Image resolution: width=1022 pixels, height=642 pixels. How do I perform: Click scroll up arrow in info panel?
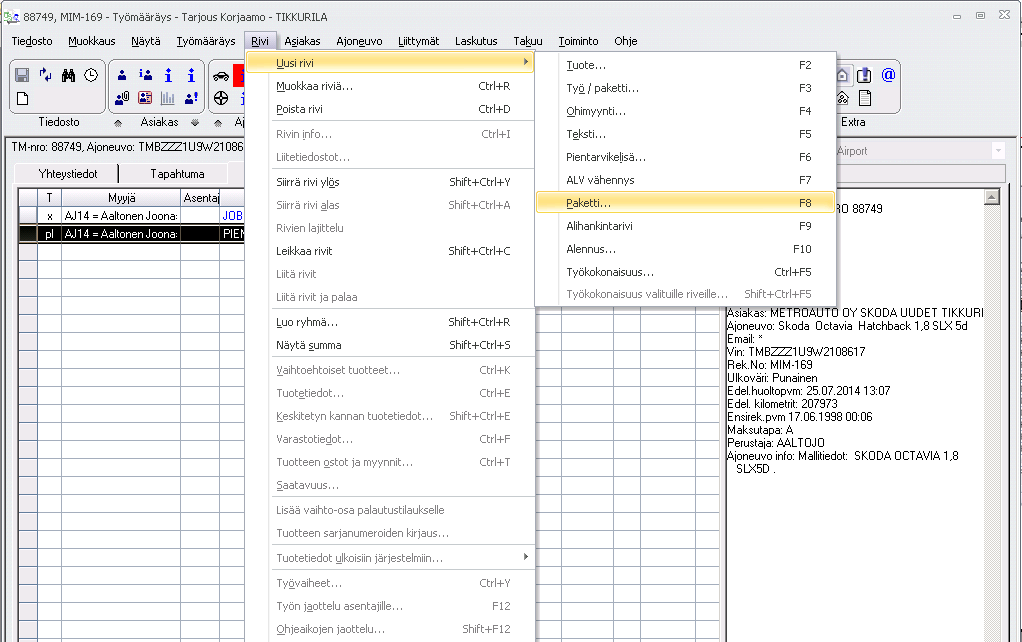click(991, 197)
